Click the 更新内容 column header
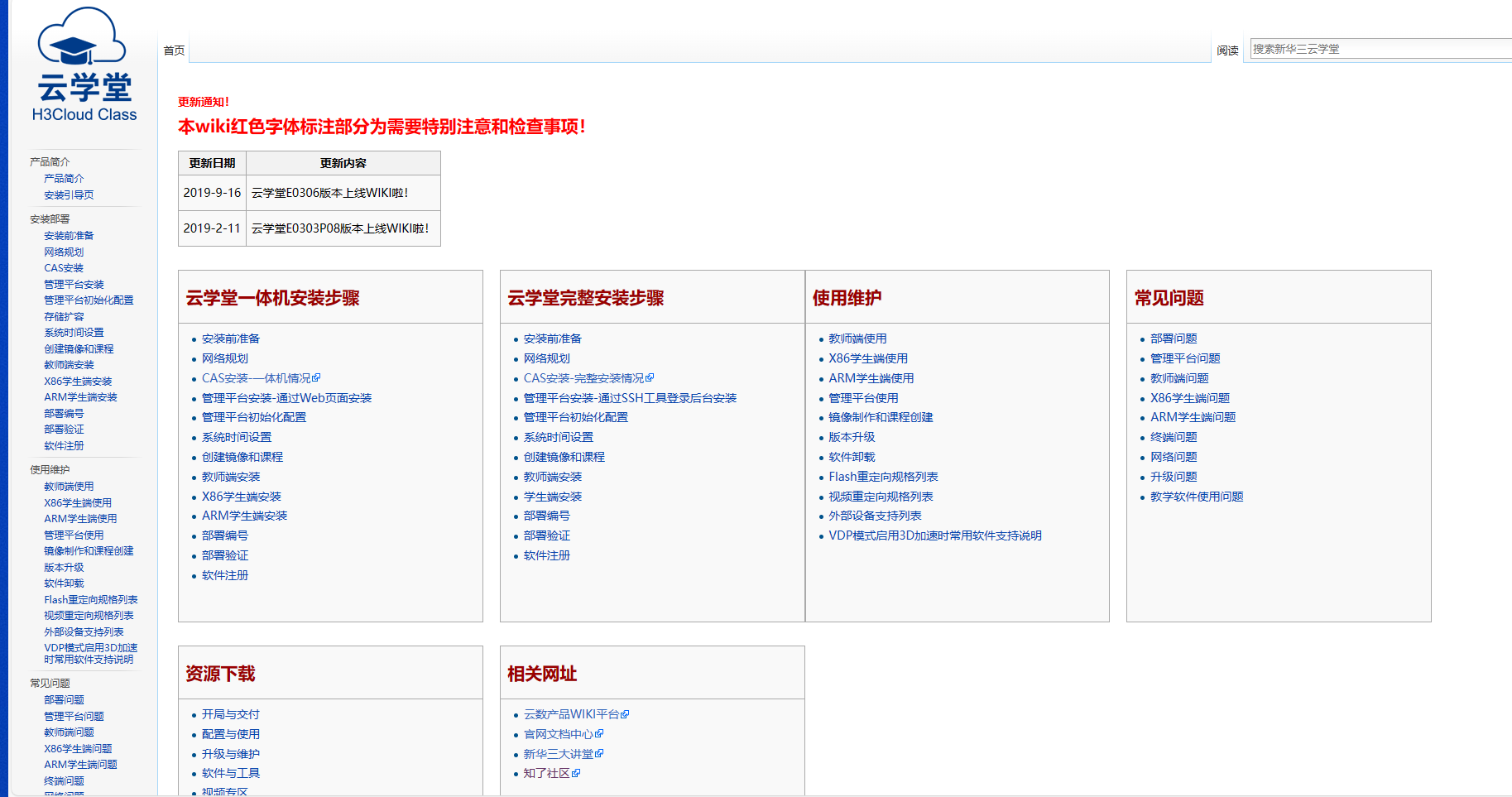 343,163
